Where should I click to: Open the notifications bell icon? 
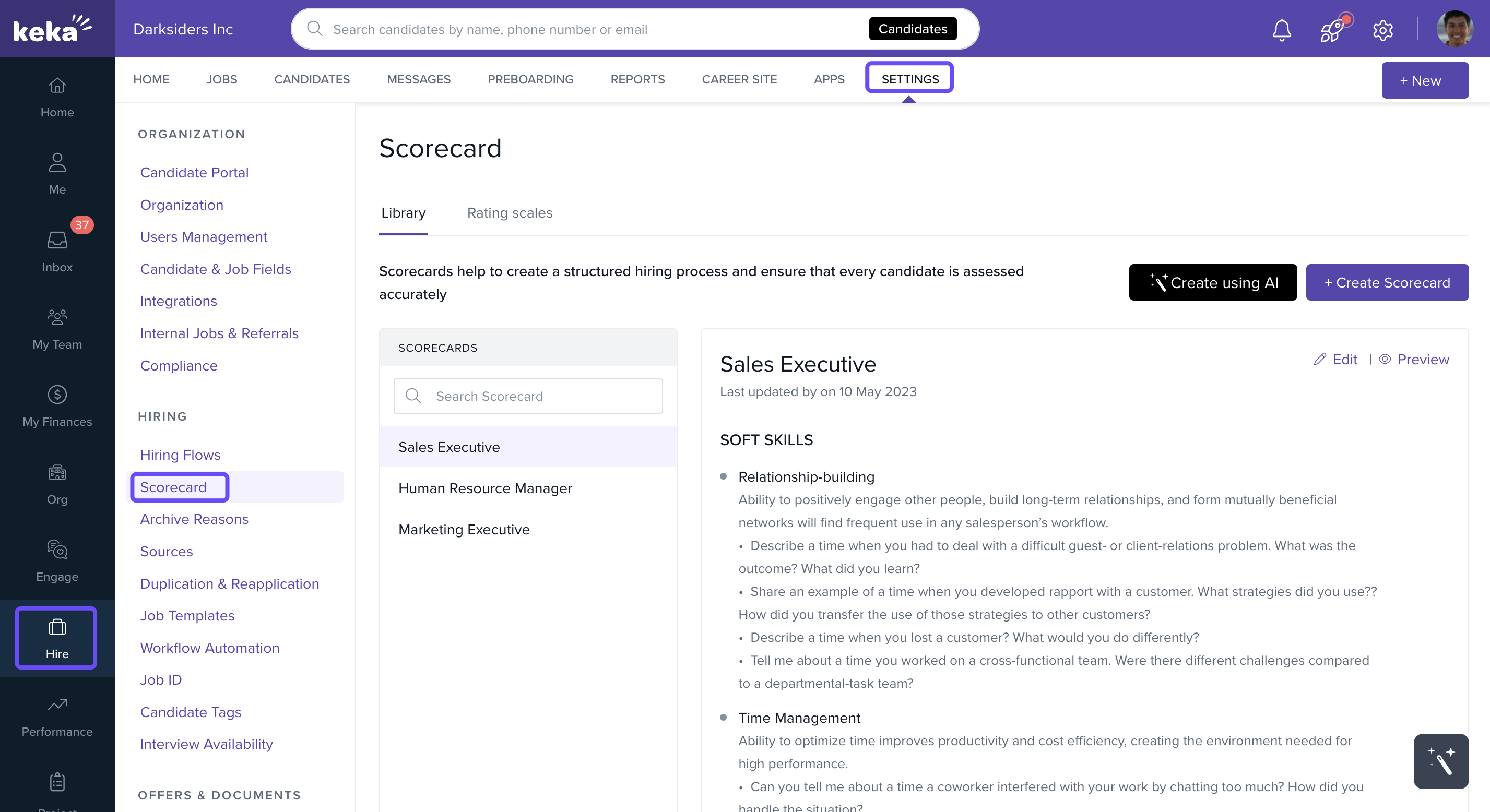[x=1281, y=30]
